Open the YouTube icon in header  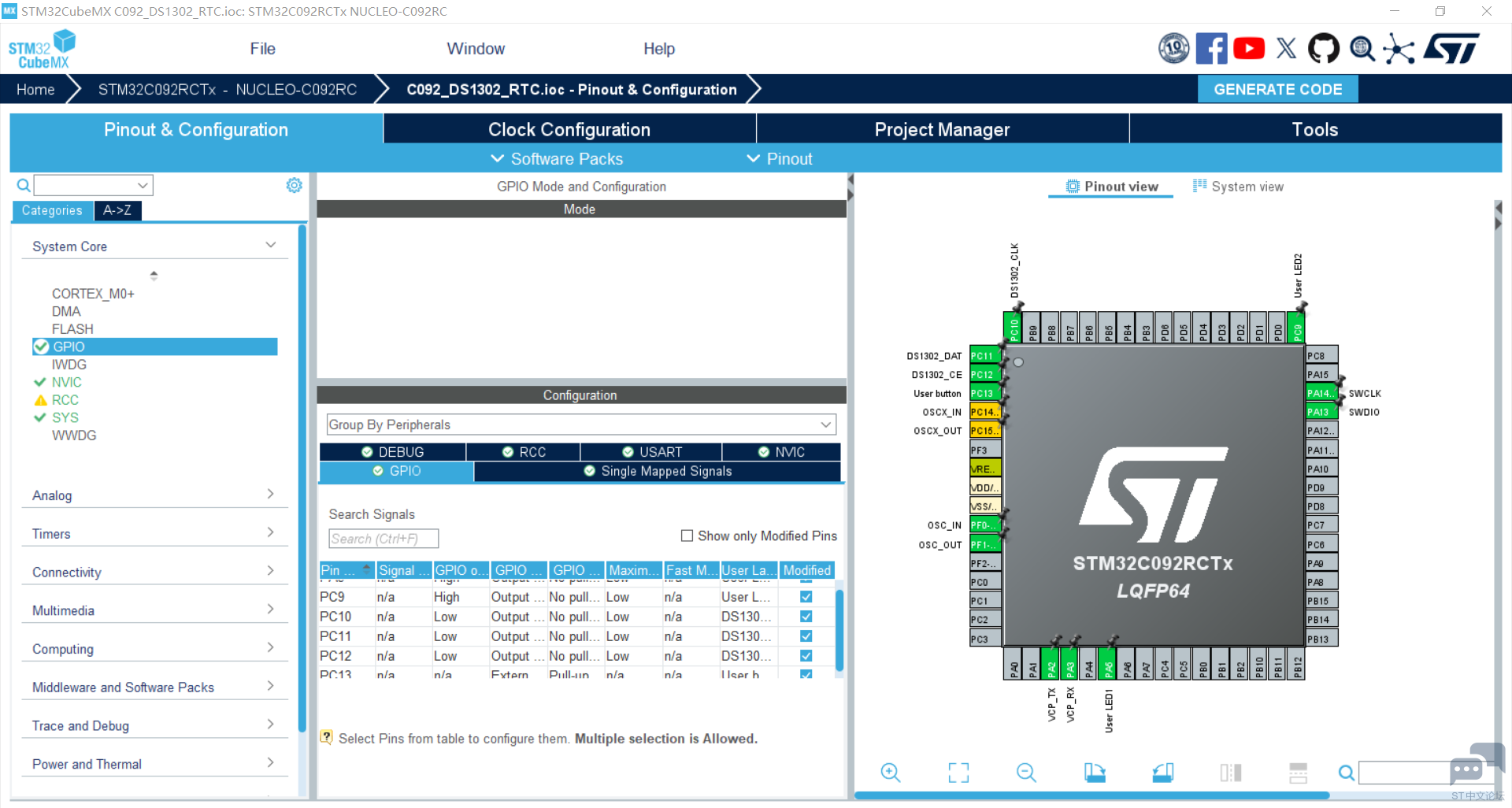[1249, 49]
